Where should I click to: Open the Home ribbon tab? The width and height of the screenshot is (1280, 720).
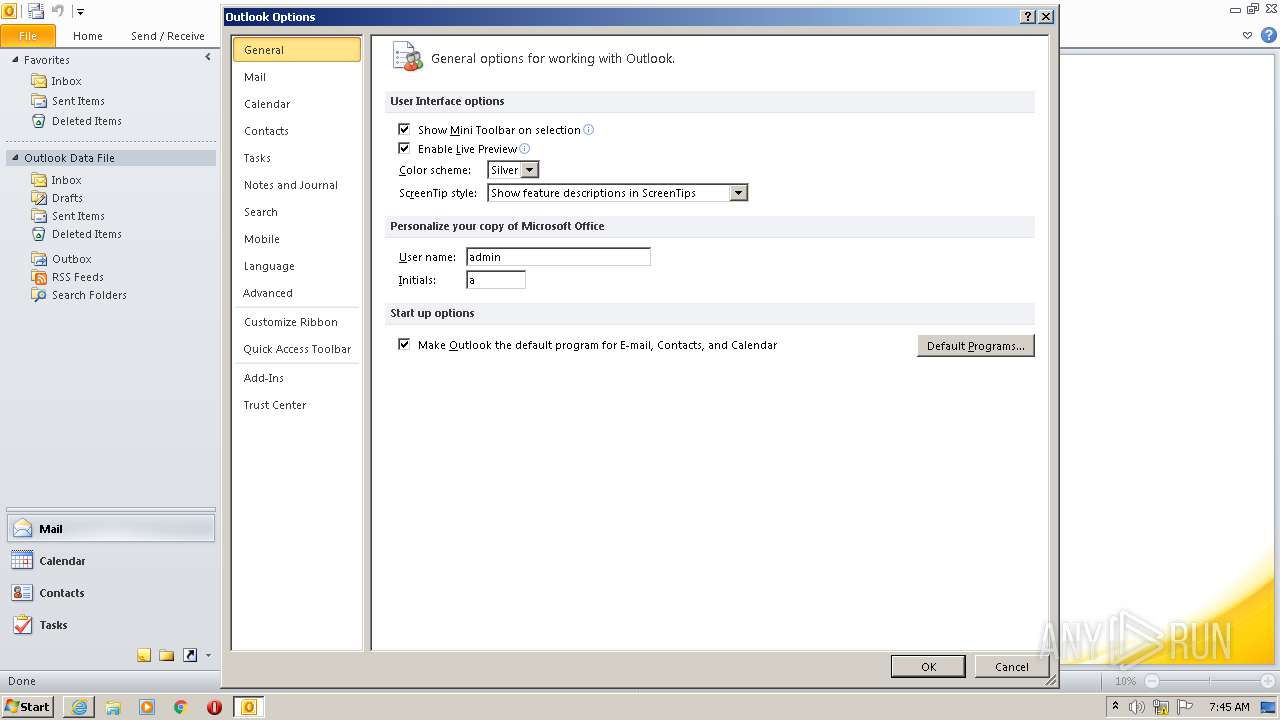[88, 36]
